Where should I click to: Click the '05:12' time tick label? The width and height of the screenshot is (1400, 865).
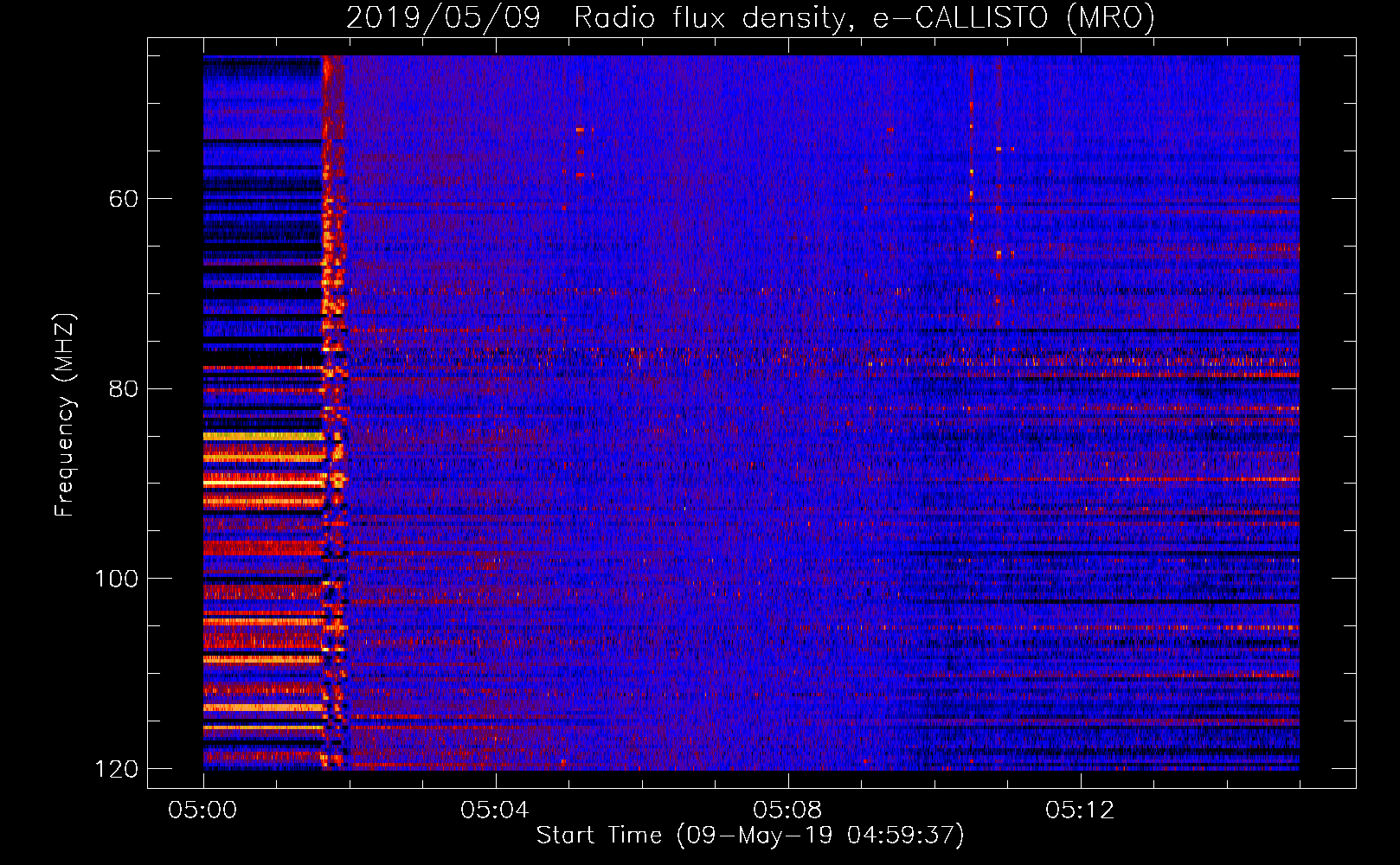point(1080,811)
